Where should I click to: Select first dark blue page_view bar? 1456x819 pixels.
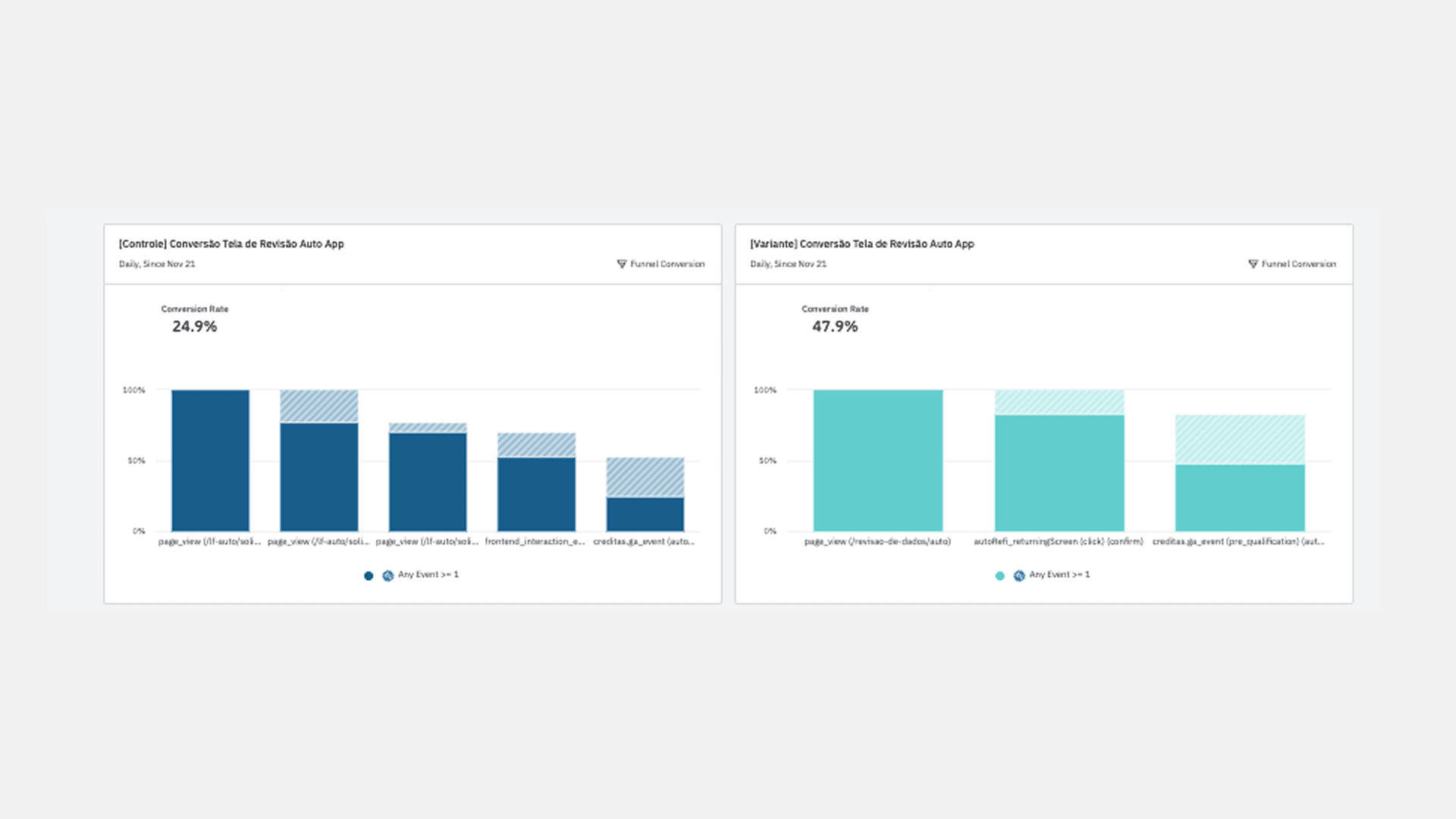[x=210, y=460]
